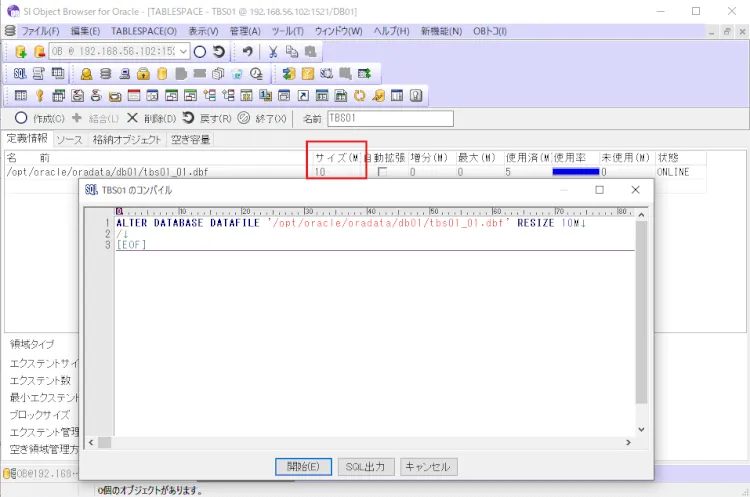
Task: Click the horizontal scrollbar thumb in compile dialog
Action: pyautogui.click(x=105, y=442)
